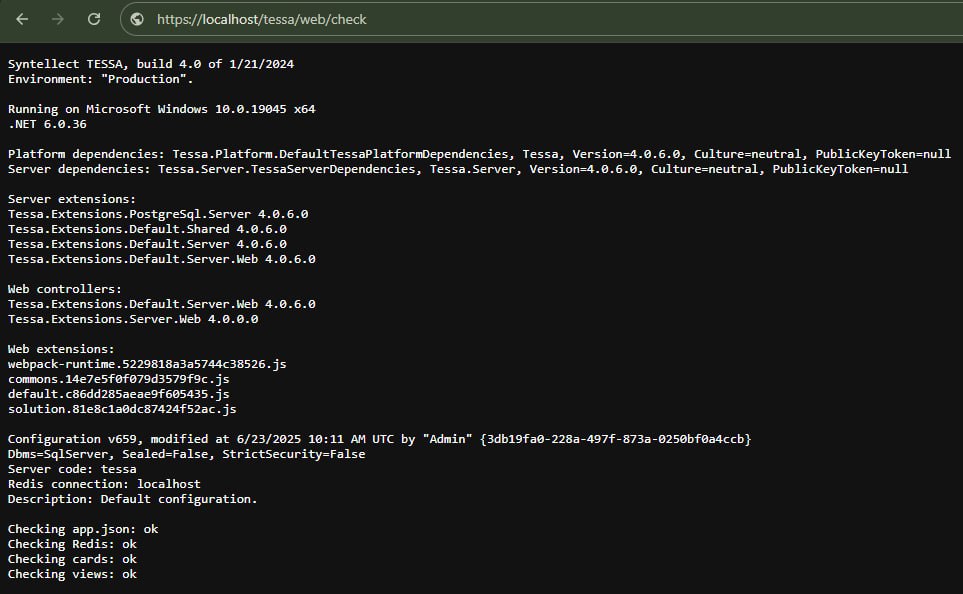Reload the TESSA check page
This screenshot has height=594, width=963.
[94, 19]
